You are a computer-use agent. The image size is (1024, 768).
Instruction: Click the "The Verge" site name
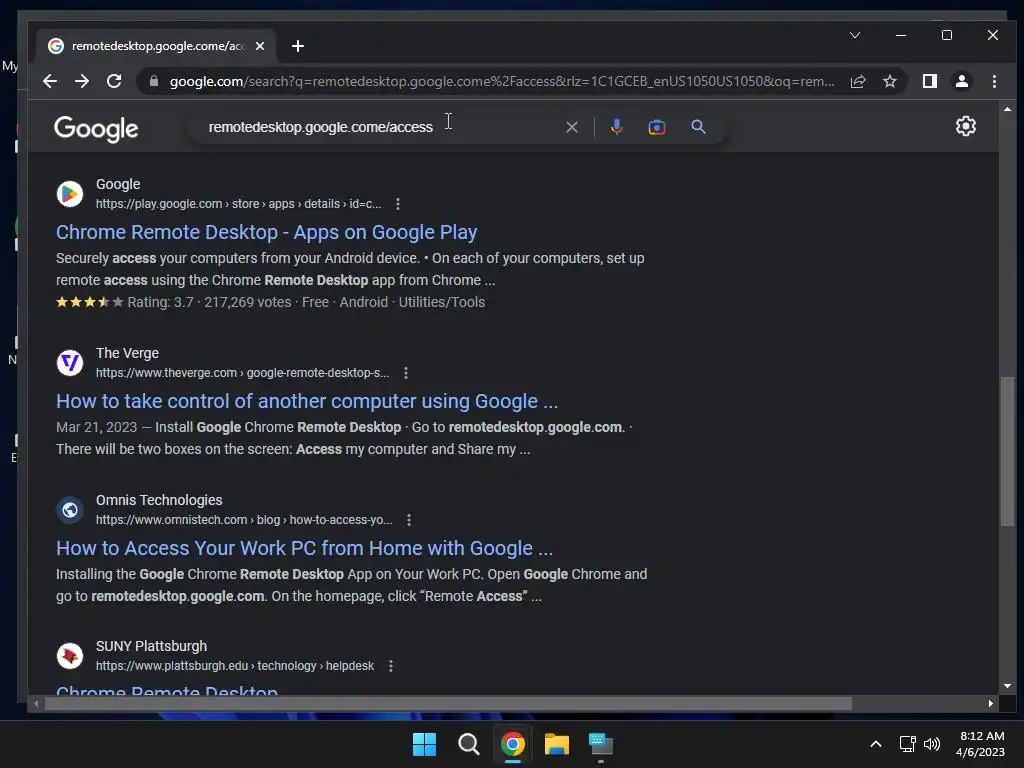[x=127, y=353]
